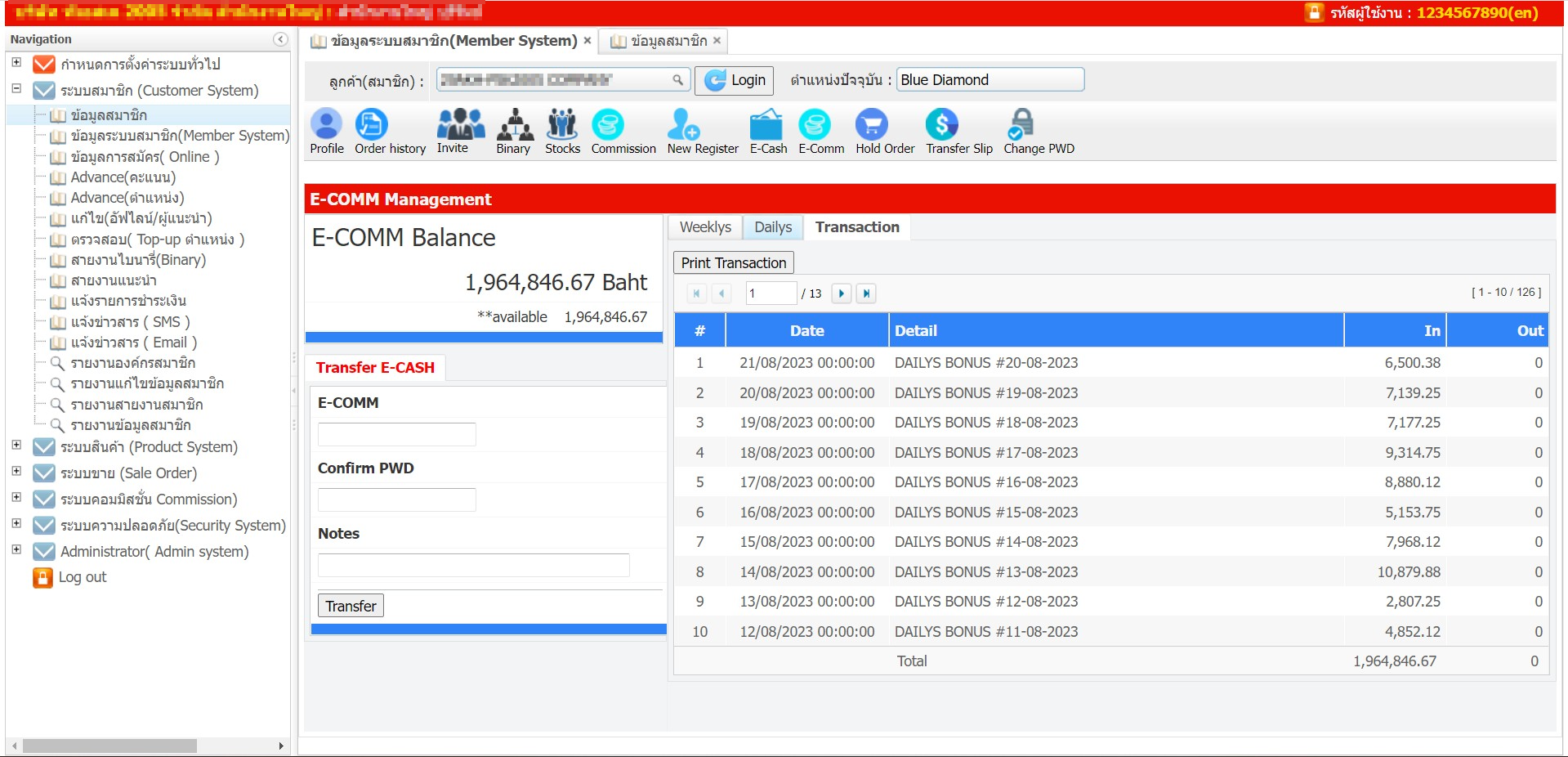Expand the Administrator tree node

click(x=16, y=549)
